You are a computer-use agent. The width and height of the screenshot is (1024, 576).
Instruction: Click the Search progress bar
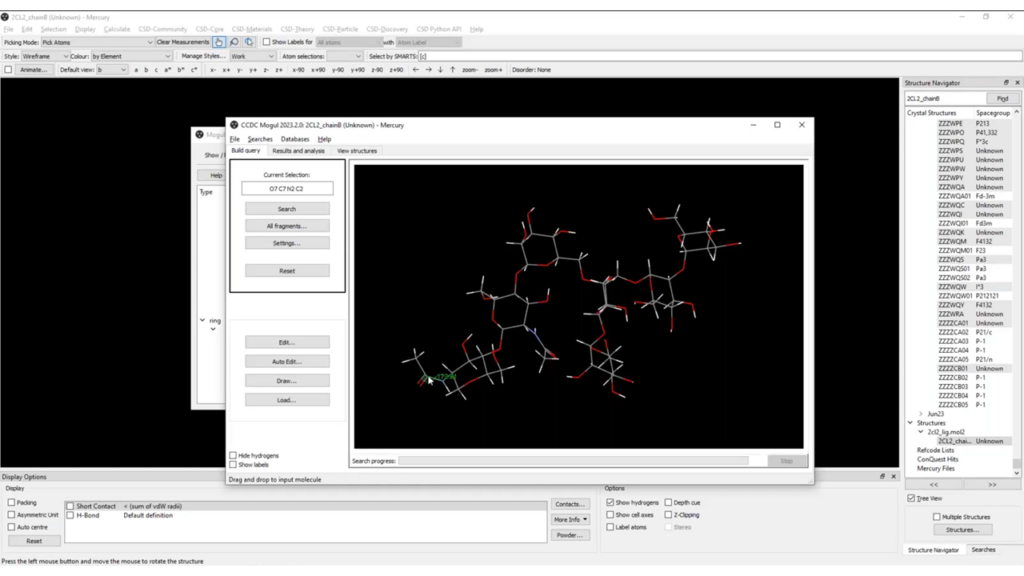[x=573, y=461]
